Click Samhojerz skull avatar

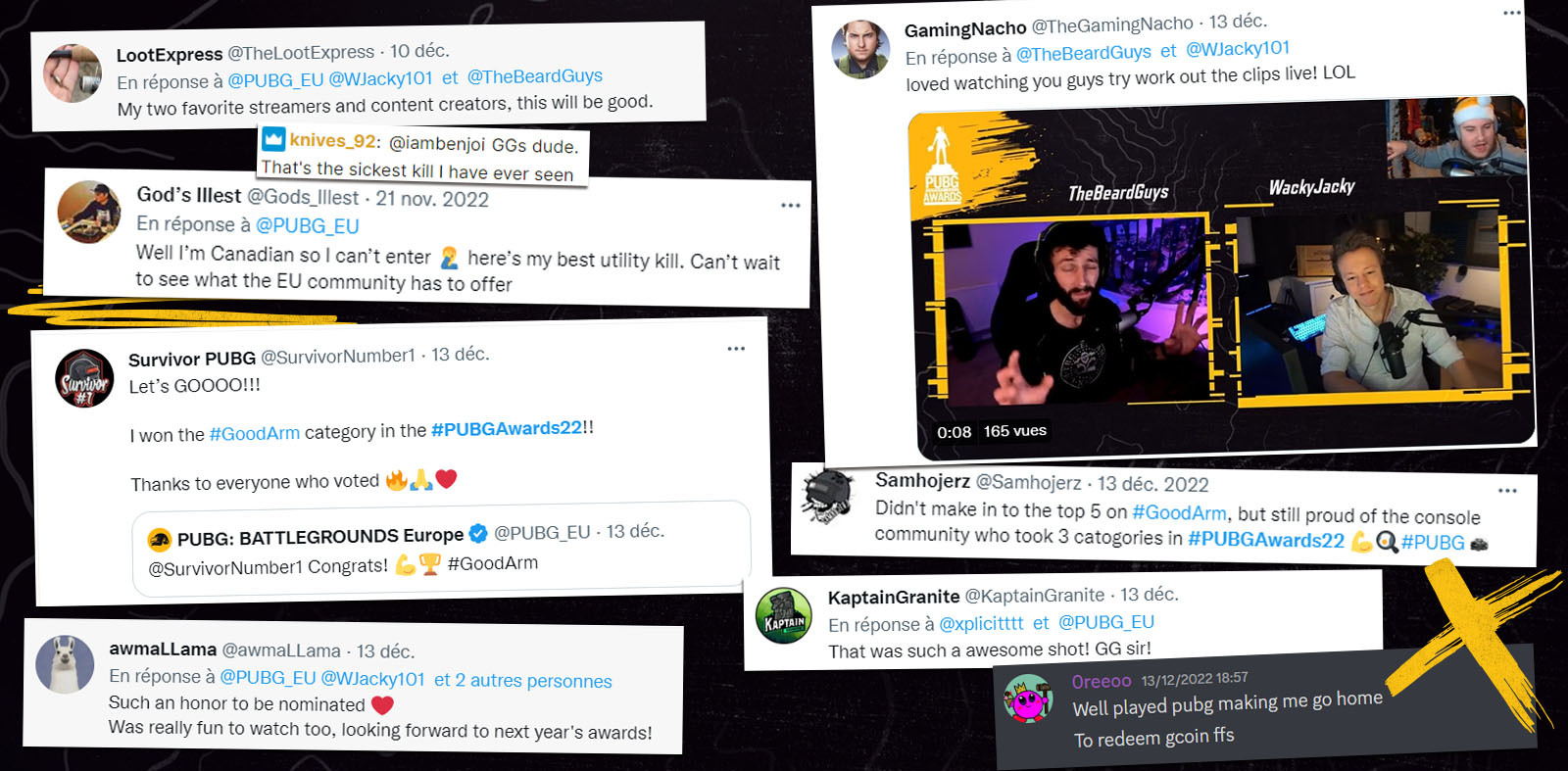pos(829,496)
